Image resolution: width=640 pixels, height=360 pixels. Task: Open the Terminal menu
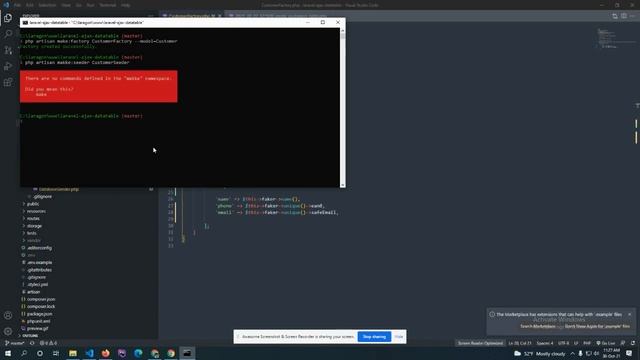108,5
